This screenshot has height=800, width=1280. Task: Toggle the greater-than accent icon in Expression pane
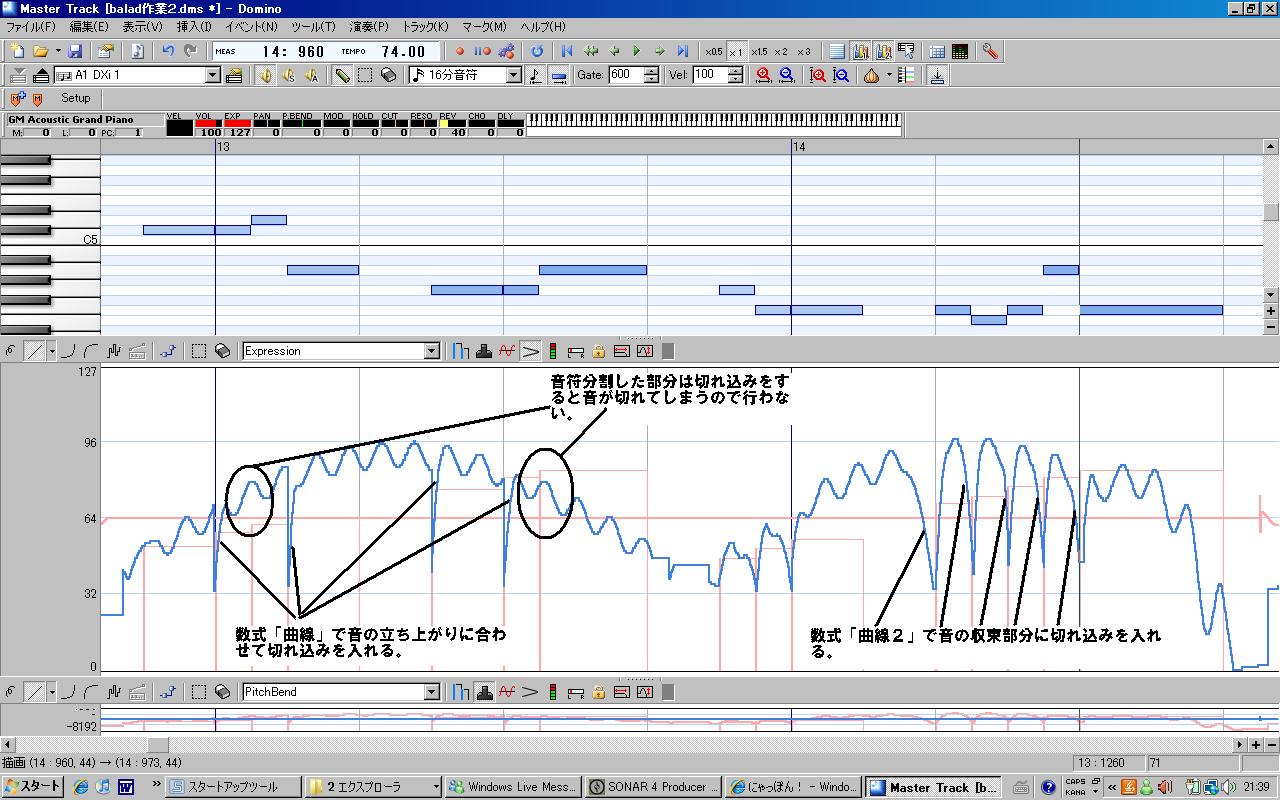tap(530, 351)
